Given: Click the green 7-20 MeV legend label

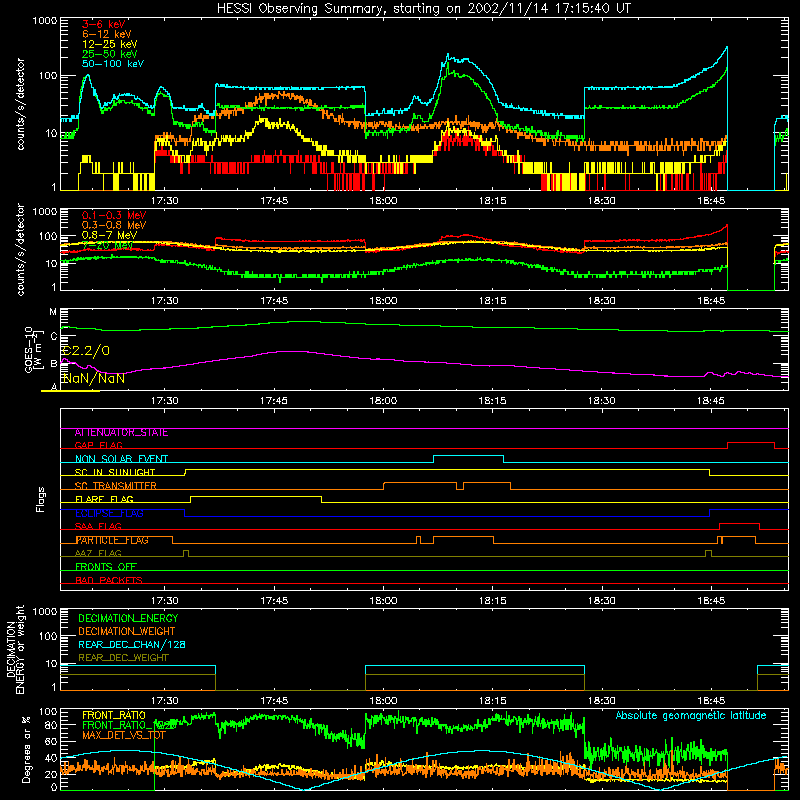Looking at the screenshot, I should coord(107,245).
